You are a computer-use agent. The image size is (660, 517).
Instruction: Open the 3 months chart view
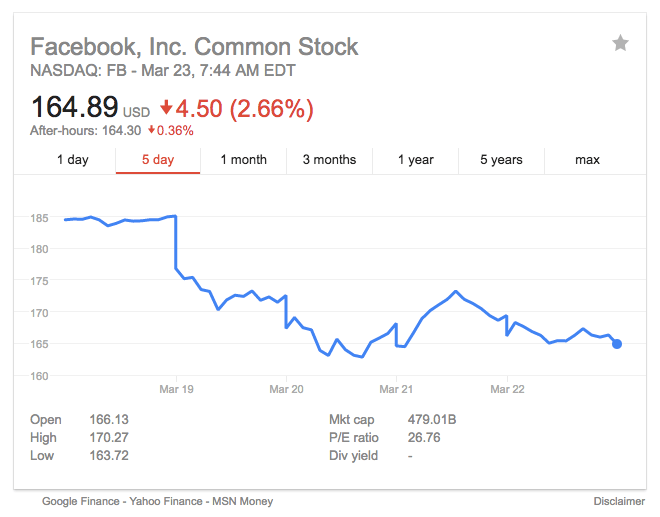point(329,160)
